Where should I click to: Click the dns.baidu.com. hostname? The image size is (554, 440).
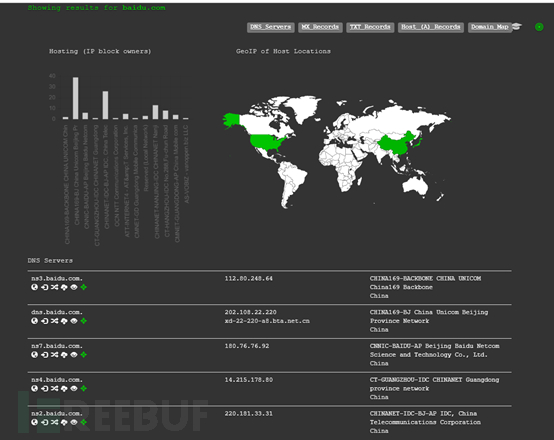pos(57,312)
